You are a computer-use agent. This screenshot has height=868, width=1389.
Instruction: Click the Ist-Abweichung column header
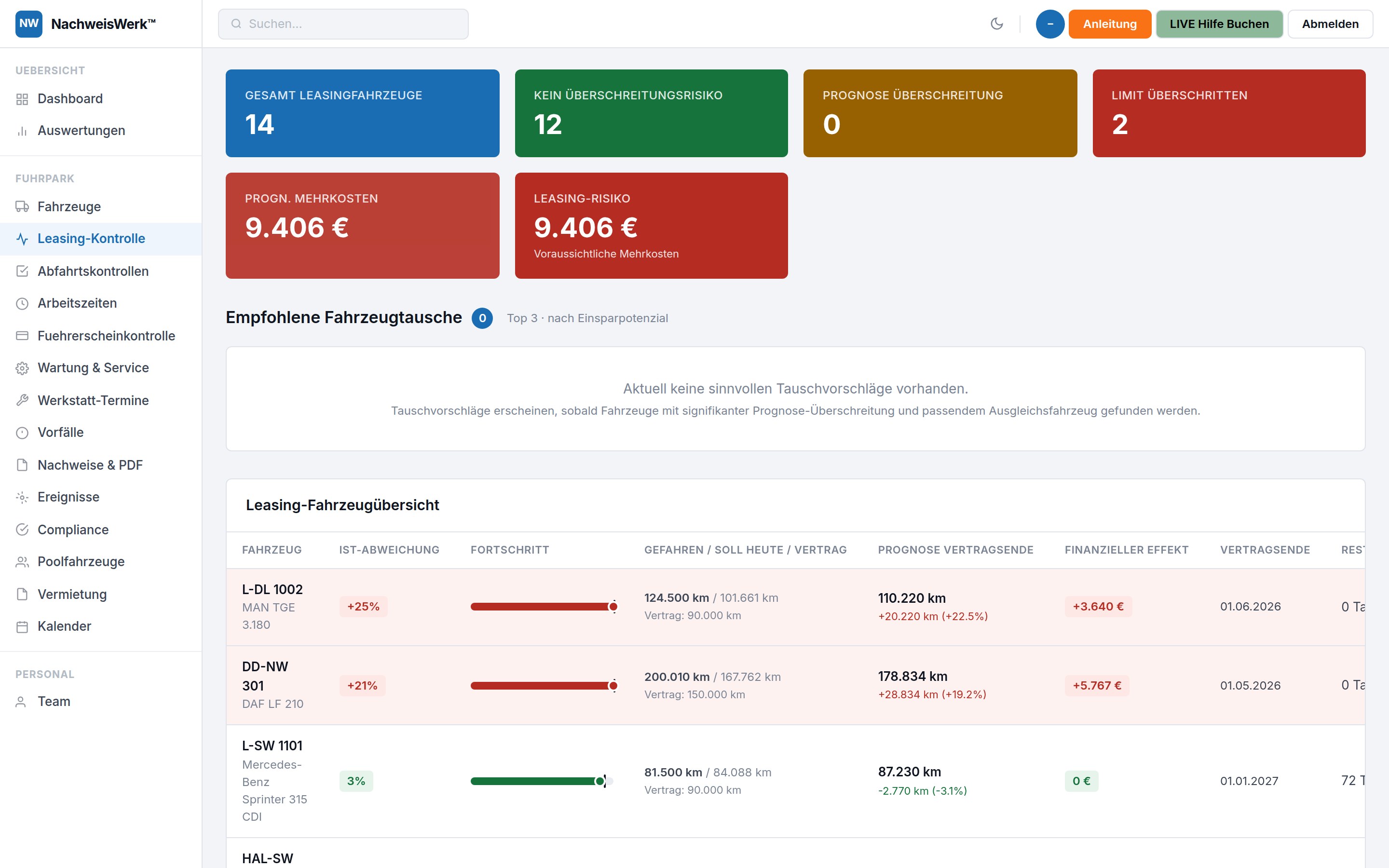pyautogui.click(x=389, y=550)
